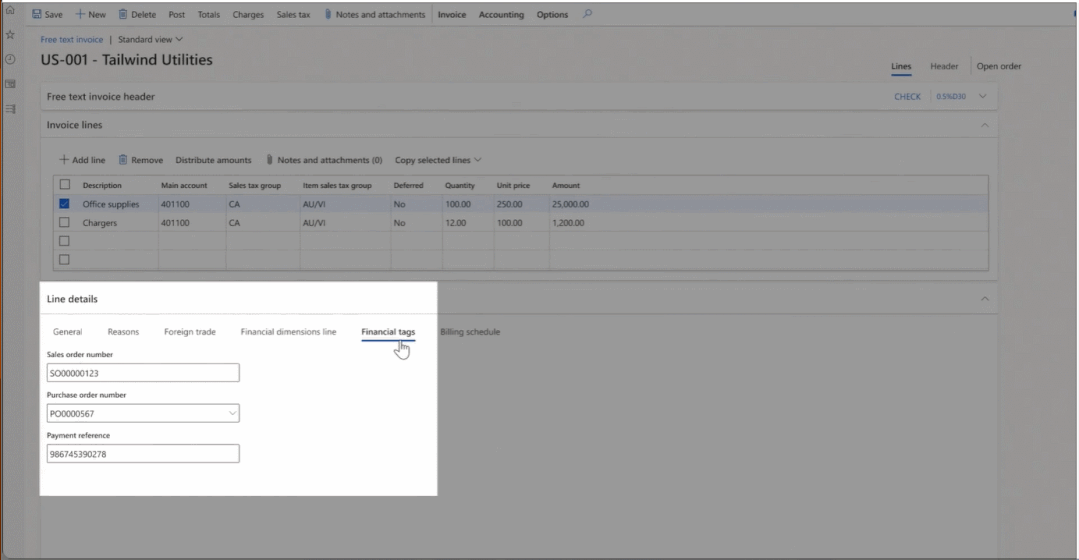
Task: Uncheck the Office supplies row checkbox
Action: (64, 204)
